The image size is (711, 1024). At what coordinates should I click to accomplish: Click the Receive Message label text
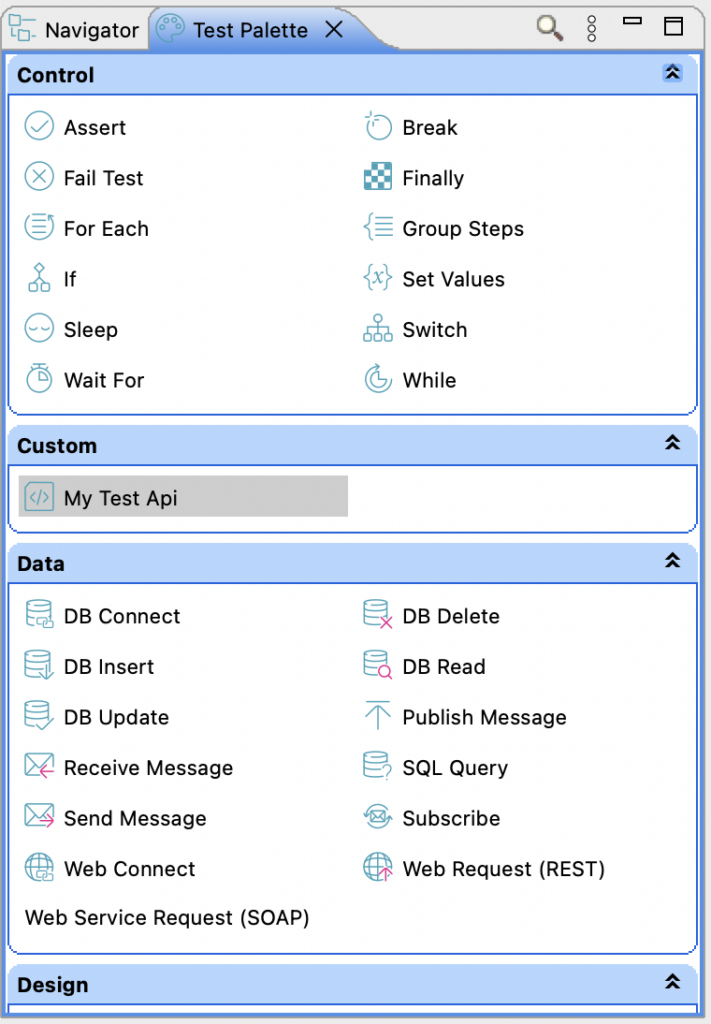[x=148, y=767]
